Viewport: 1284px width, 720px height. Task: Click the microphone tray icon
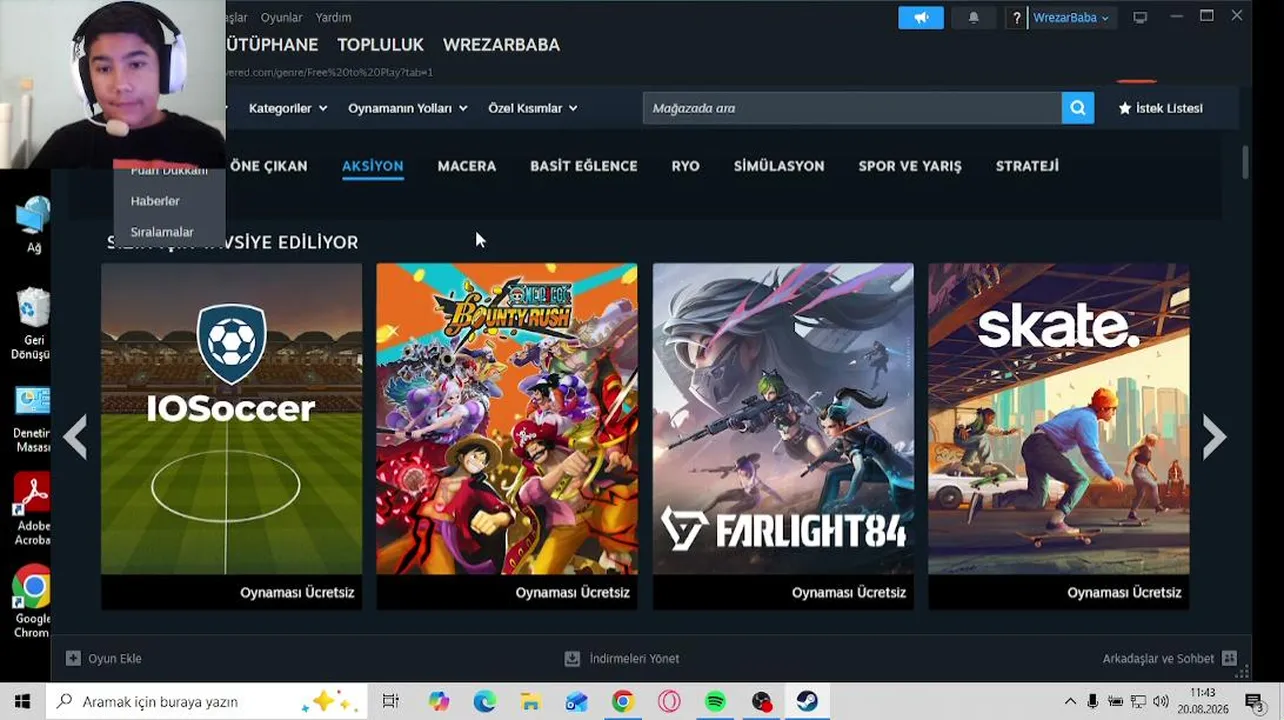(1093, 701)
